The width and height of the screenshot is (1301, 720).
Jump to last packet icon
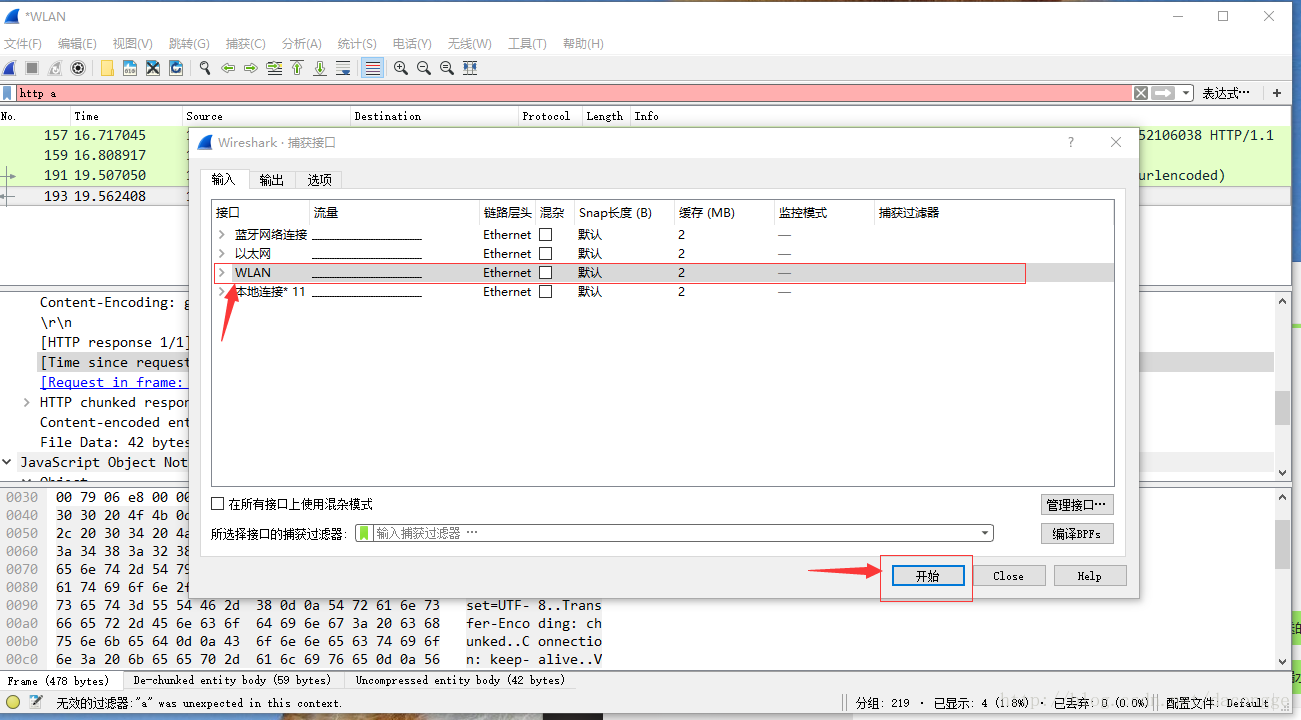click(320, 68)
